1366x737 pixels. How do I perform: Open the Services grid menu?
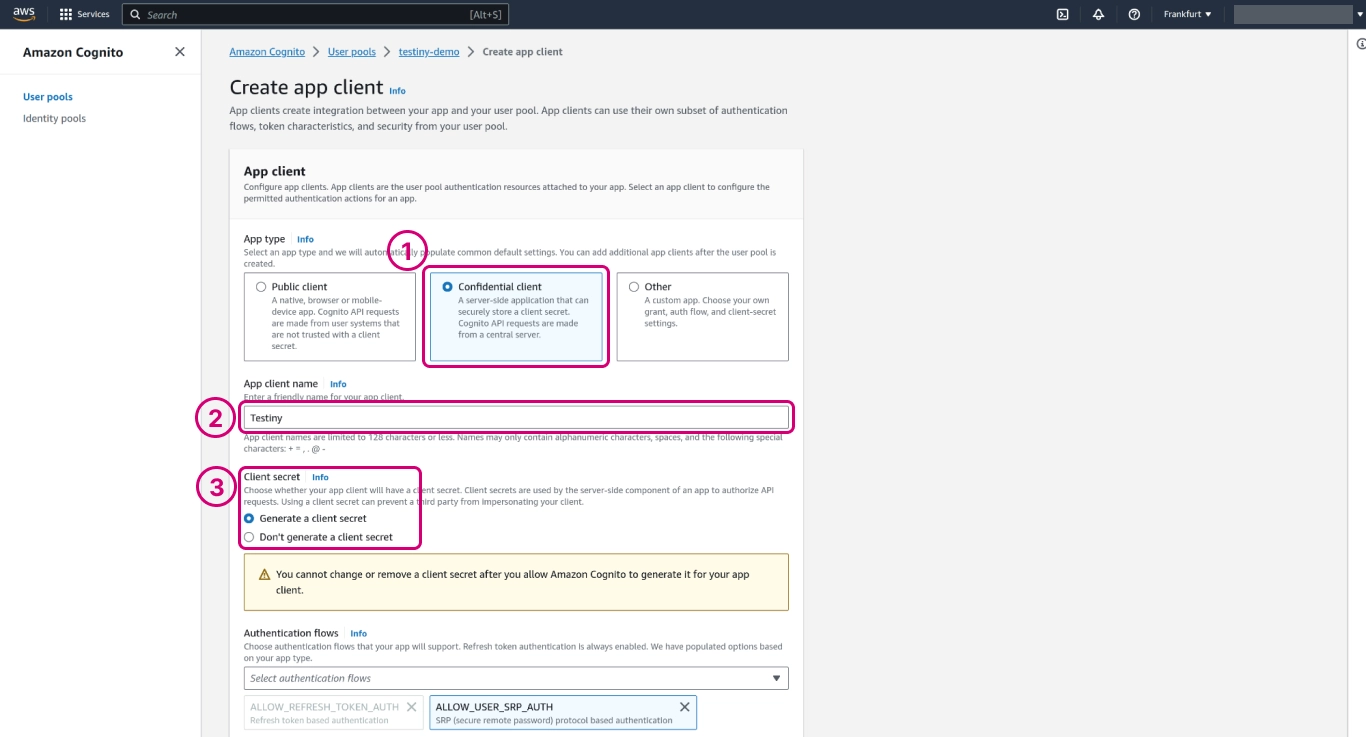point(84,15)
